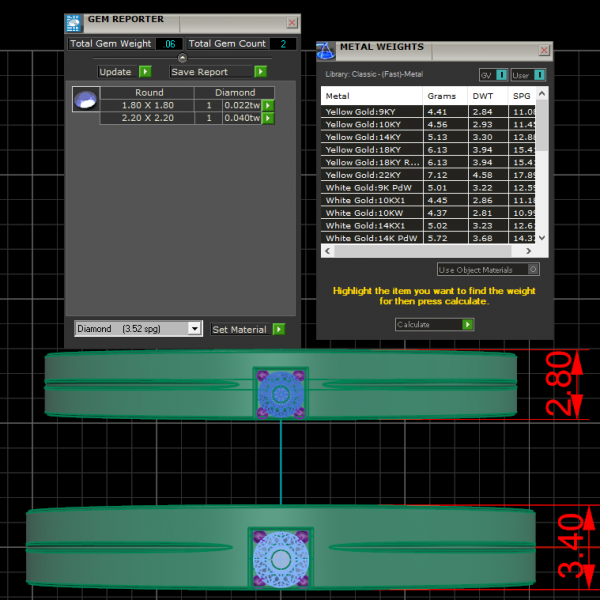Toggle the GV library switch
Image resolution: width=600 pixels, height=600 pixels.
click(501, 75)
